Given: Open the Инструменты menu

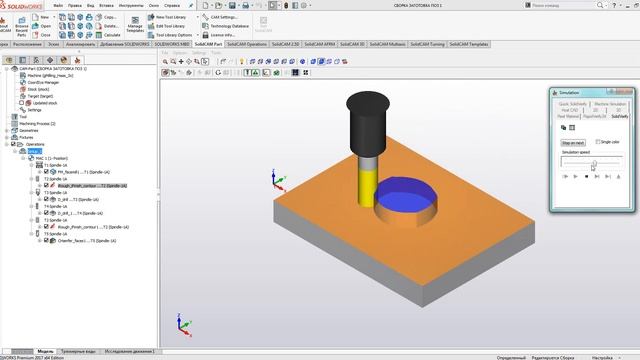Looking at the screenshot, I should 131,6.
